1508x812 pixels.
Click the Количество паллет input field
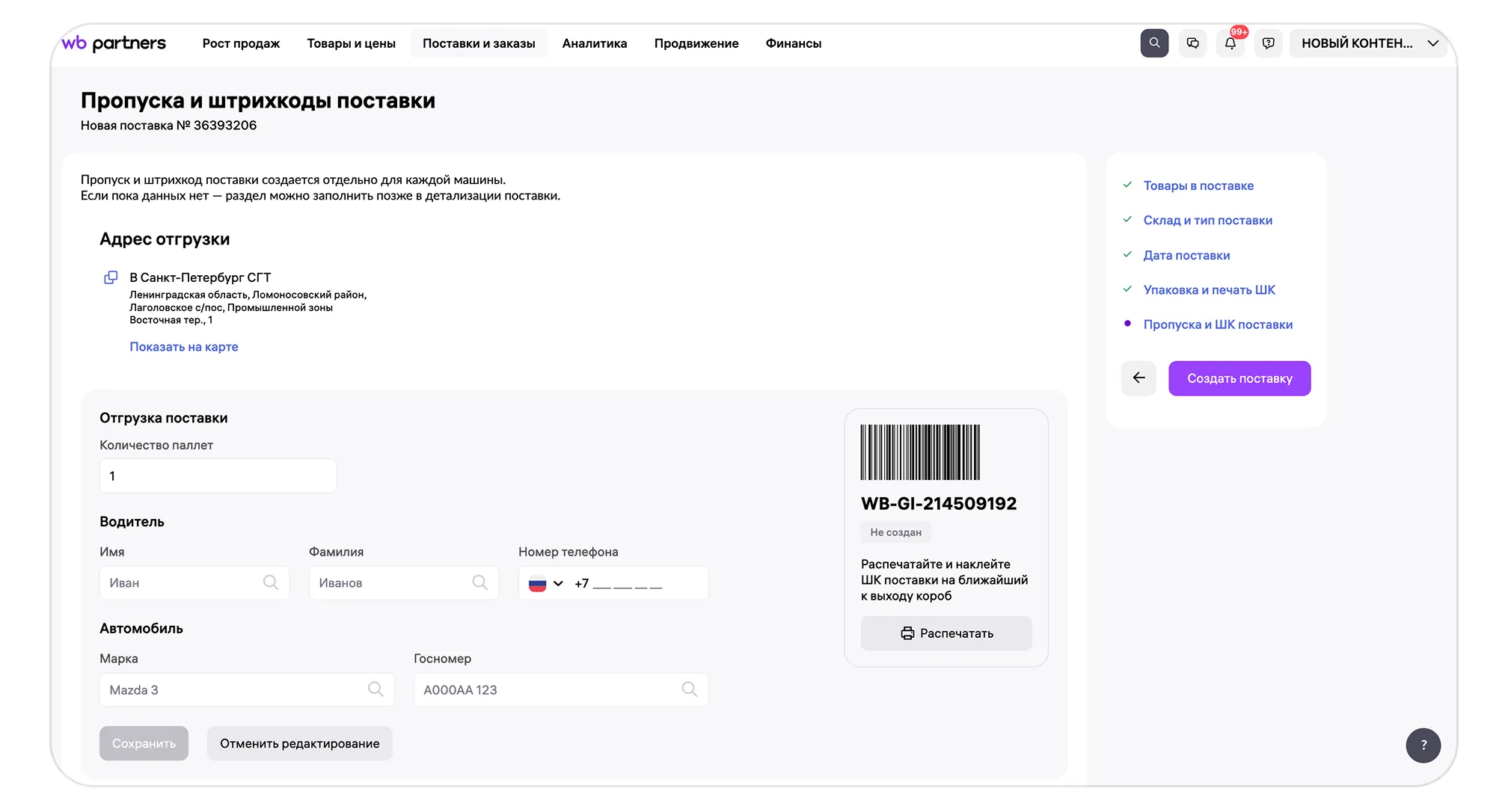pyautogui.click(x=218, y=476)
